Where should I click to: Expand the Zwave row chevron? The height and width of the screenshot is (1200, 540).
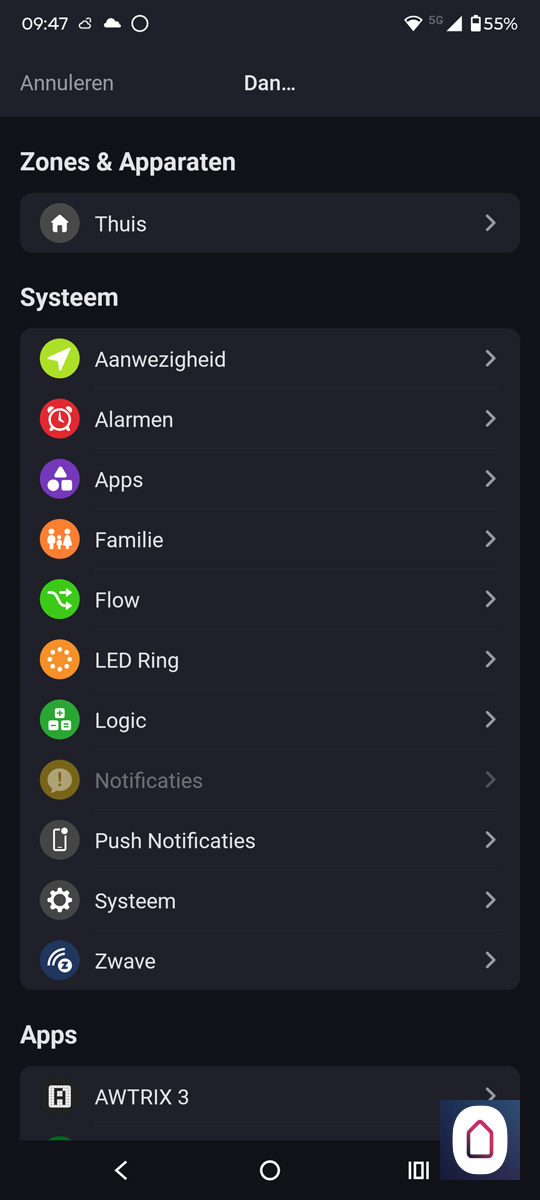pyautogui.click(x=490, y=960)
